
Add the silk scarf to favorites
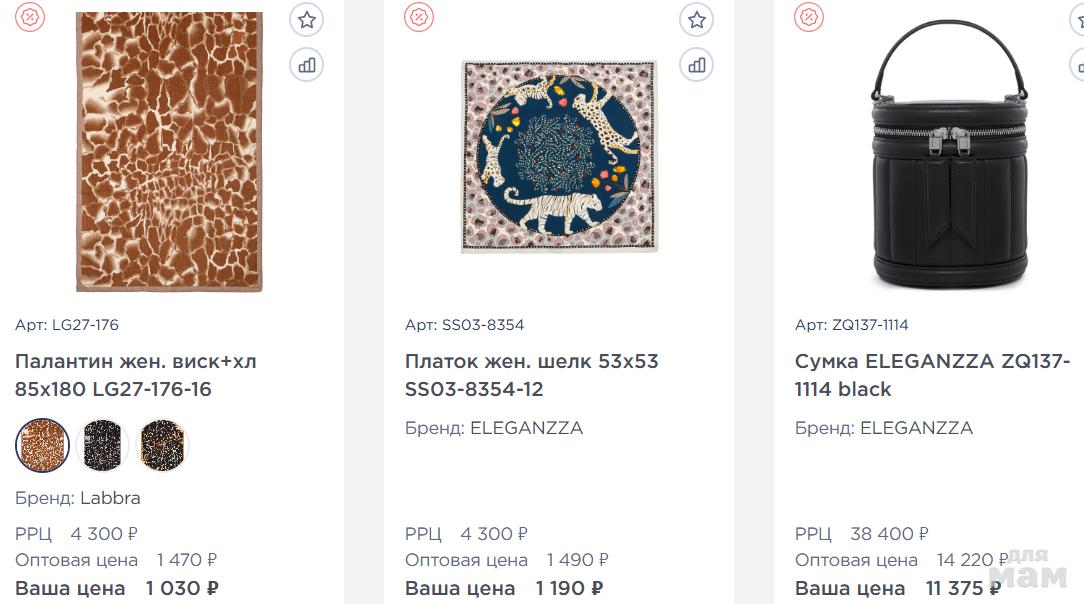[x=696, y=19]
